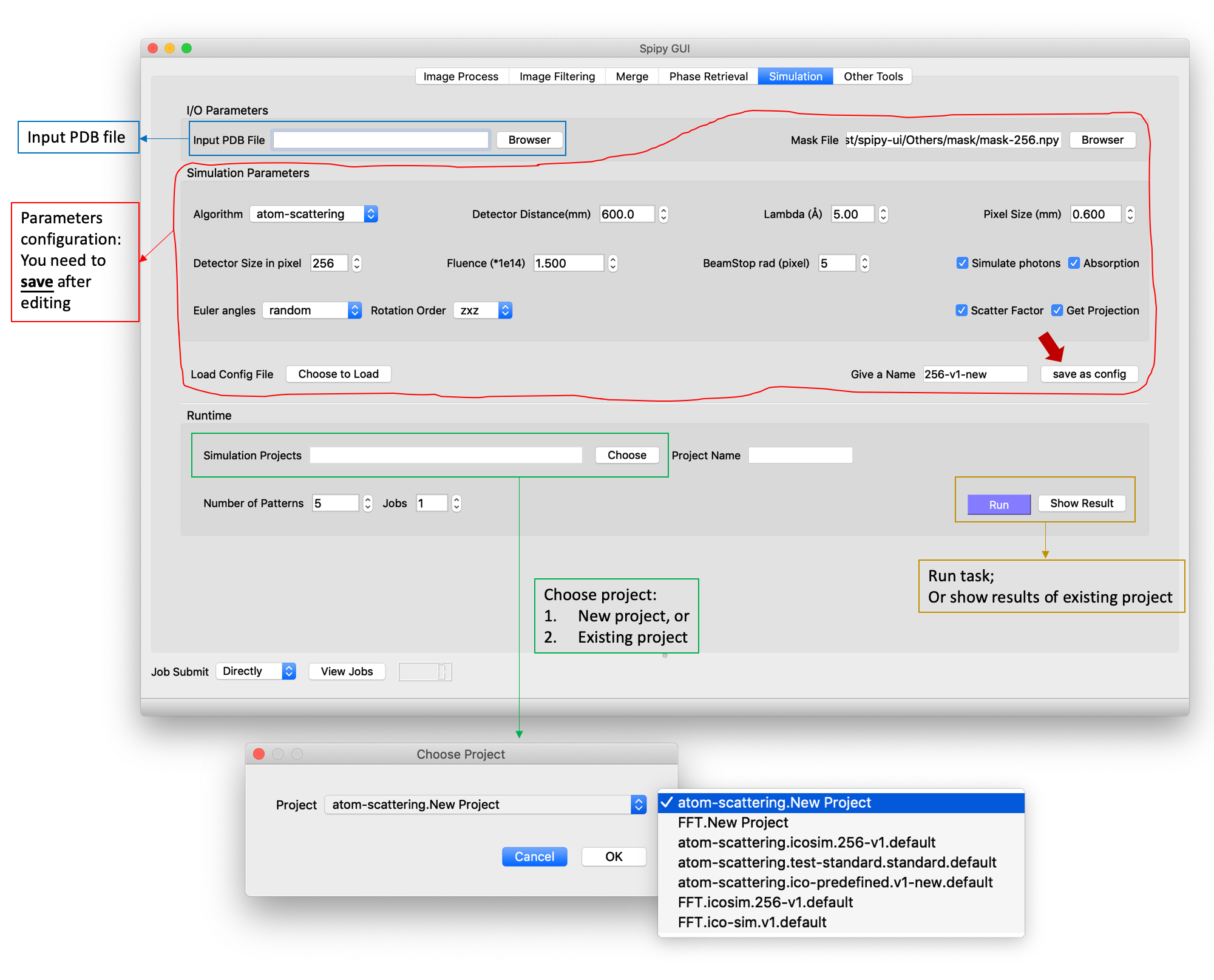Click Cancel in Choose Project dialog

click(x=534, y=856)
